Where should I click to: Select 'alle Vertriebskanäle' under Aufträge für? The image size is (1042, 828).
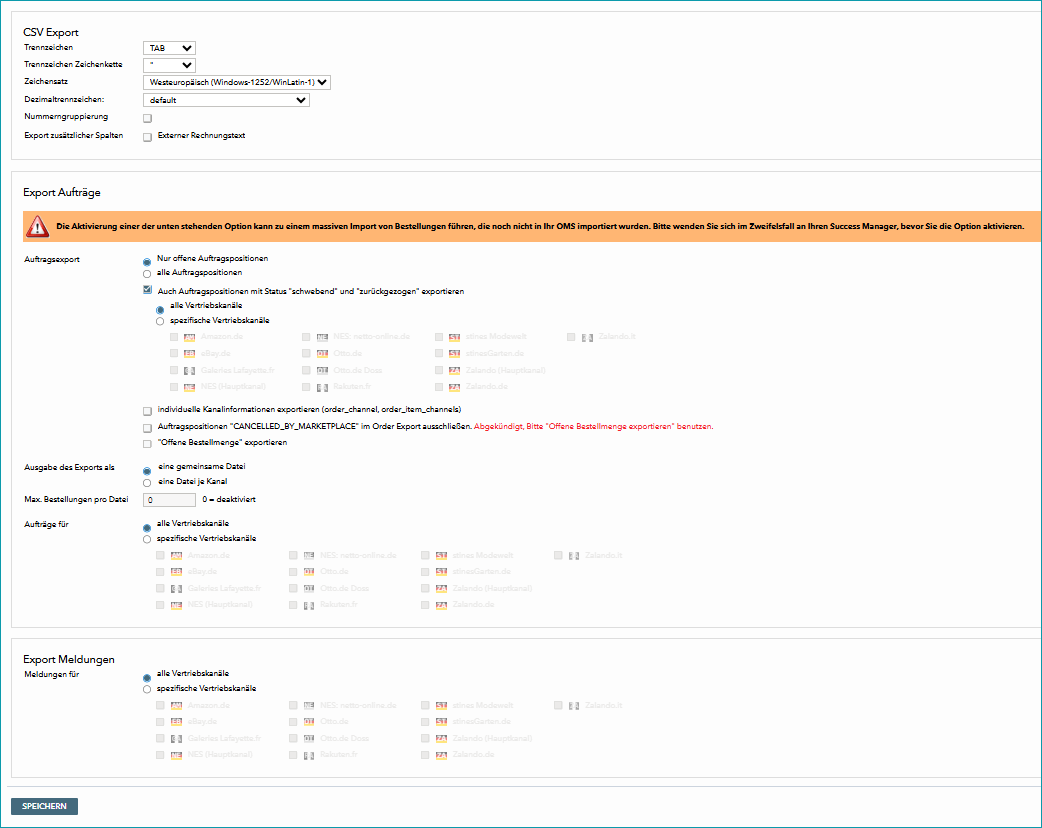147,528
